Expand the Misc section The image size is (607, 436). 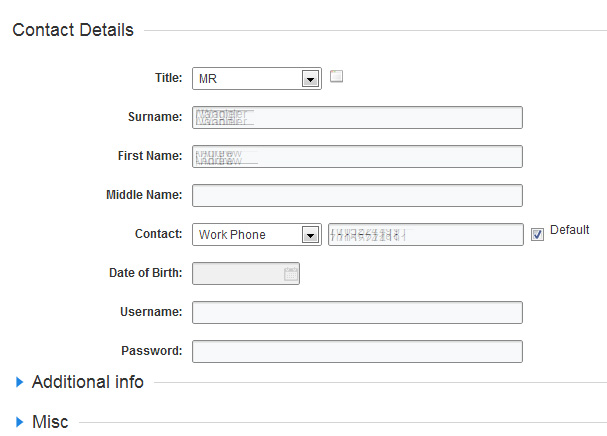pos(50,422)
